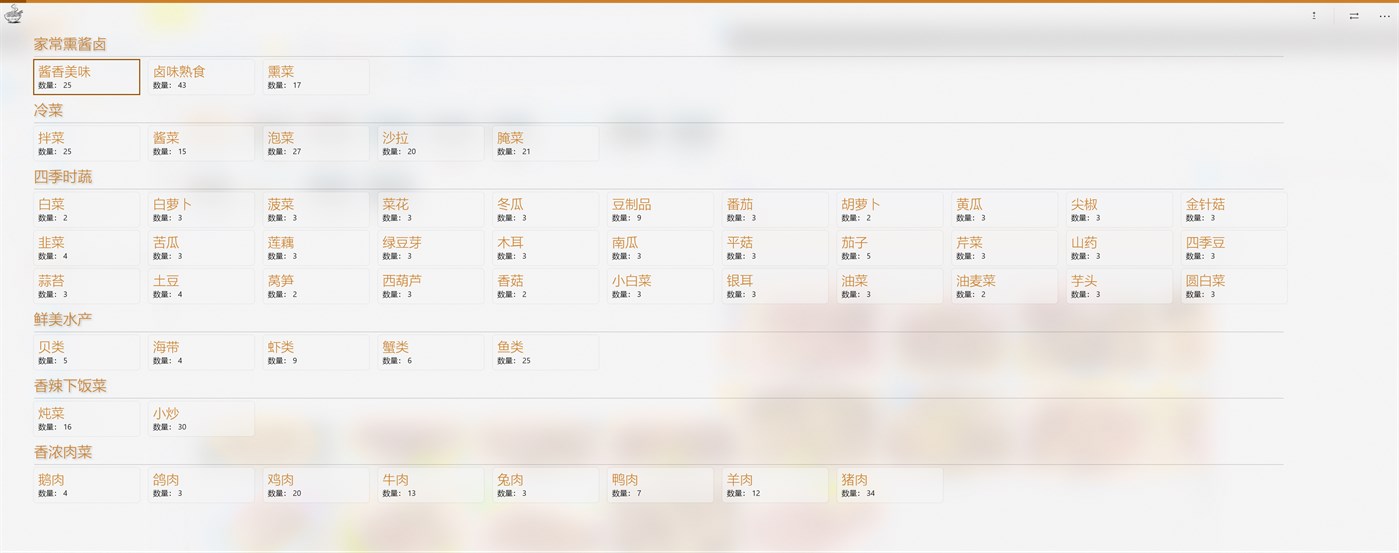Open the 平菇 tile
Screen dimensions: 1399x553
(775, 248)
